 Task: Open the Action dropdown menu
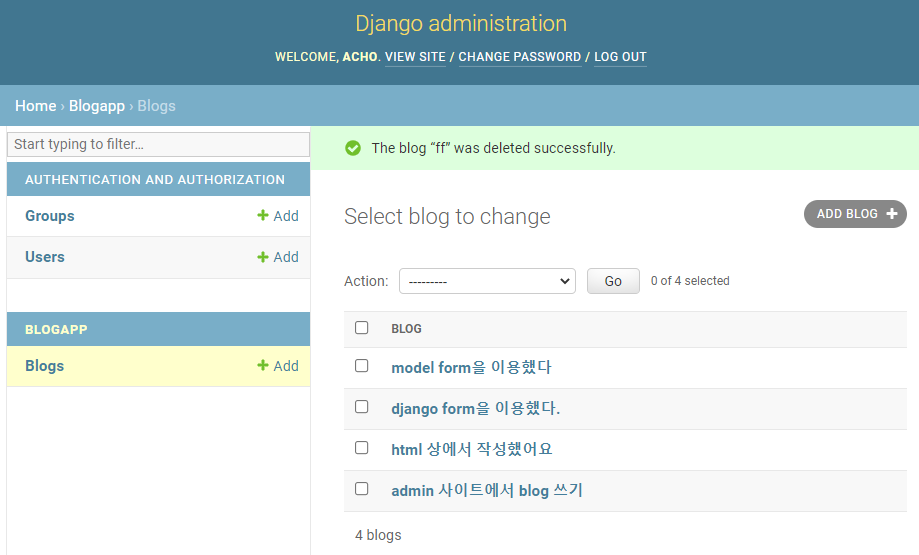pyautogui.click(x=487, y=281)
